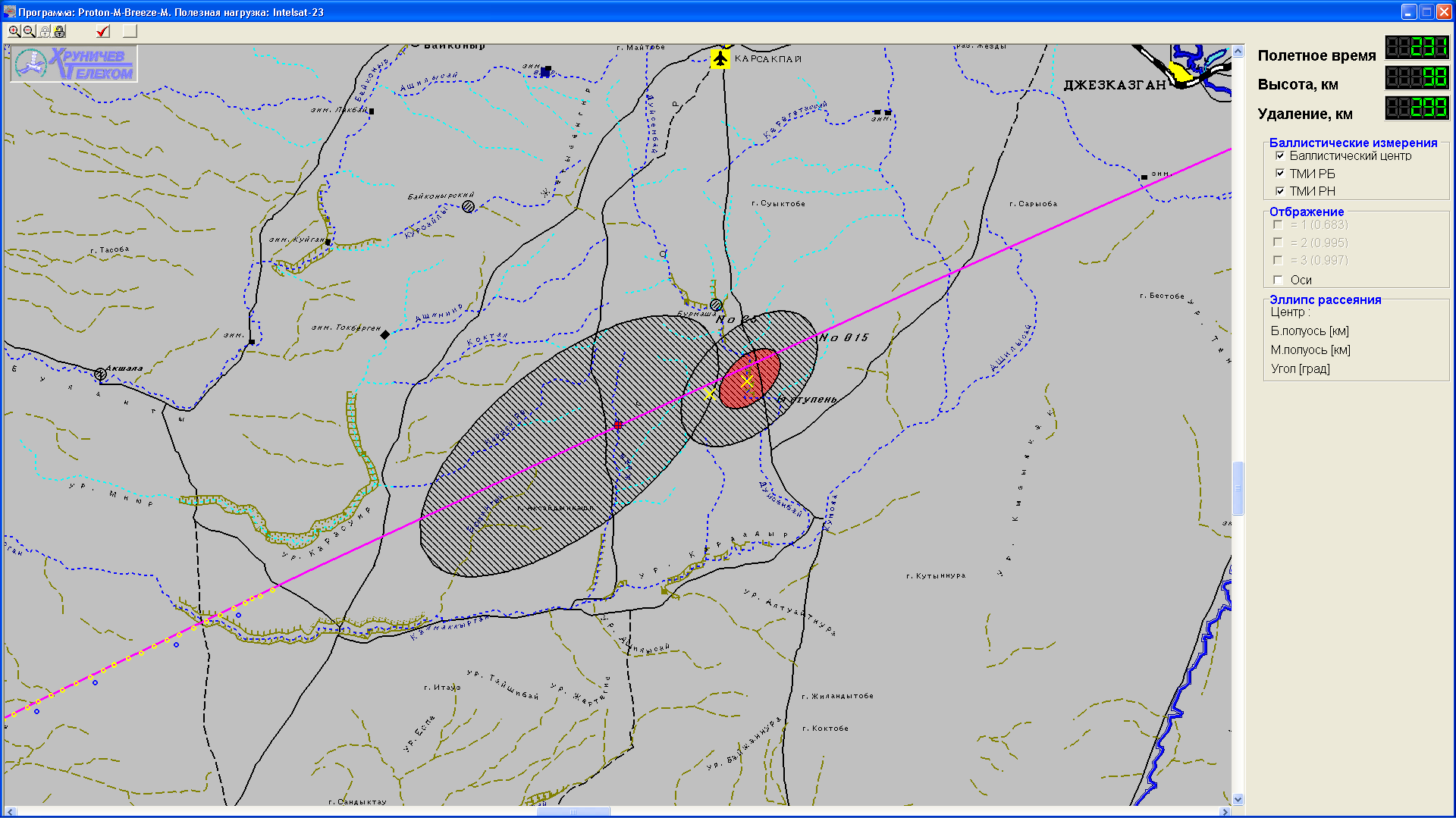Click the horizontal scrollbar left arrow
1456x818 pixels.
pyautogui.click(x=10, y=811)
